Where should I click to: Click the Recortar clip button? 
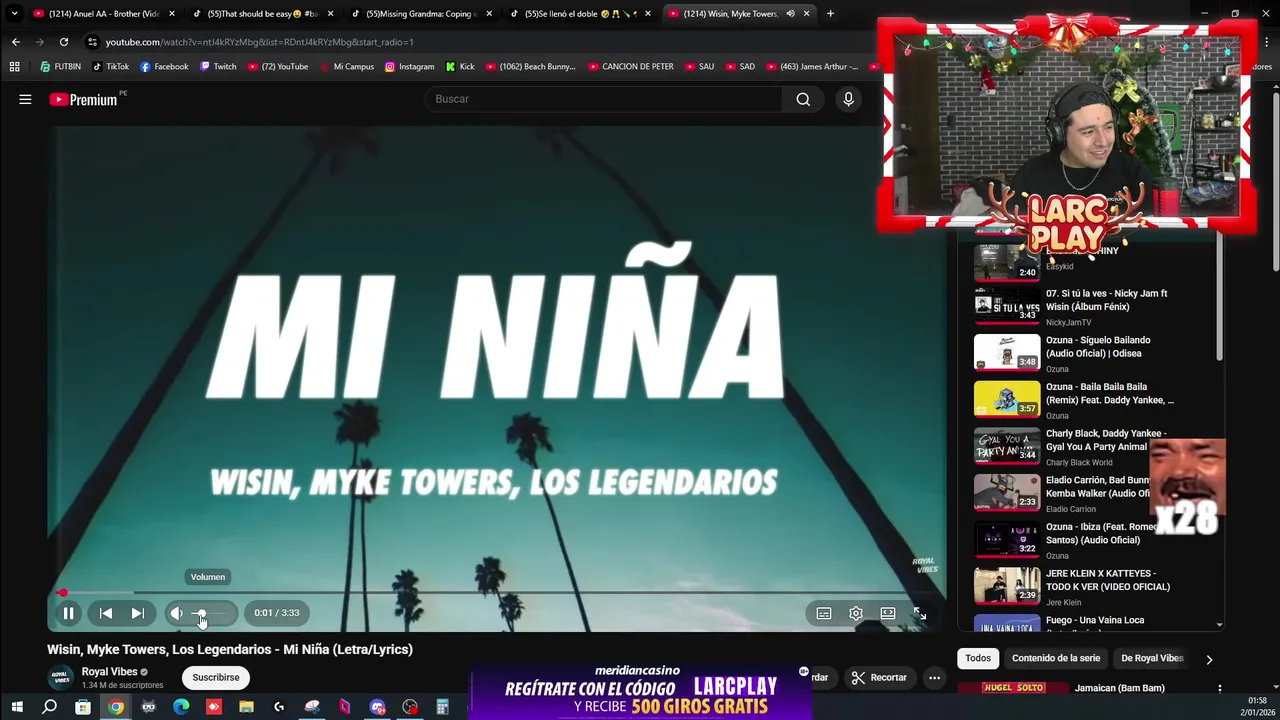879,677
